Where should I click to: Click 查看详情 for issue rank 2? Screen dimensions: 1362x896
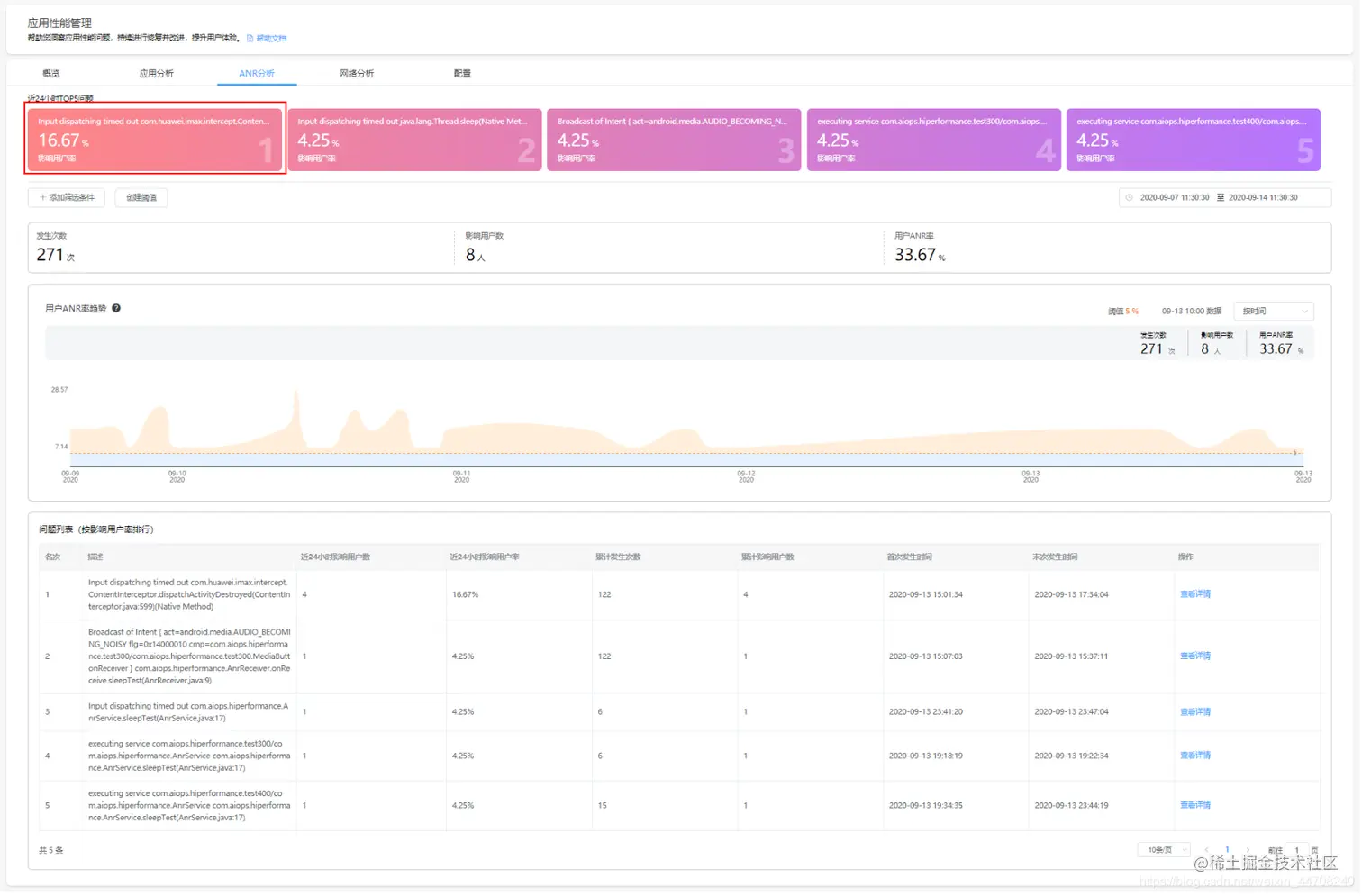(x=1195, y=656)
